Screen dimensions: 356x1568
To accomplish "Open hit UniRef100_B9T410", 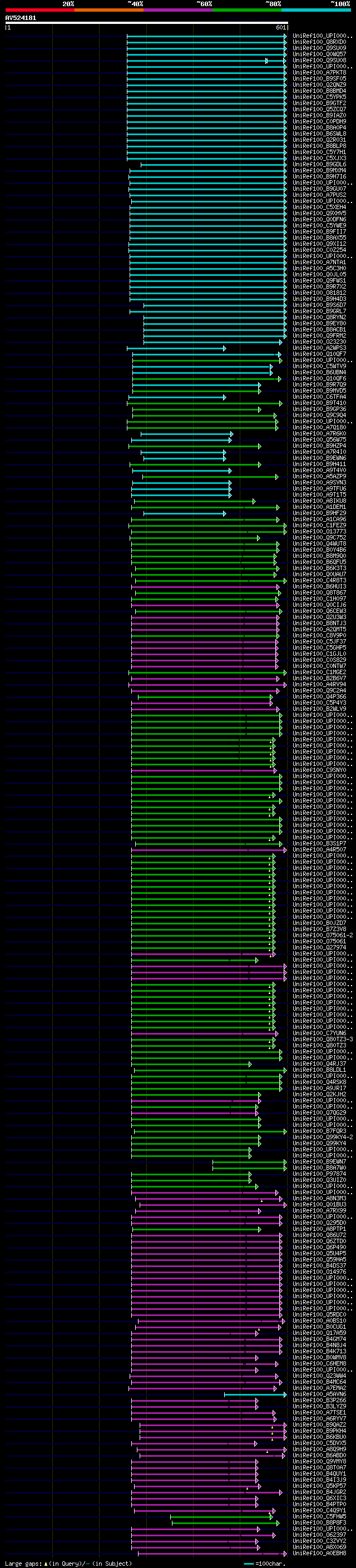I will click(319, 402).
